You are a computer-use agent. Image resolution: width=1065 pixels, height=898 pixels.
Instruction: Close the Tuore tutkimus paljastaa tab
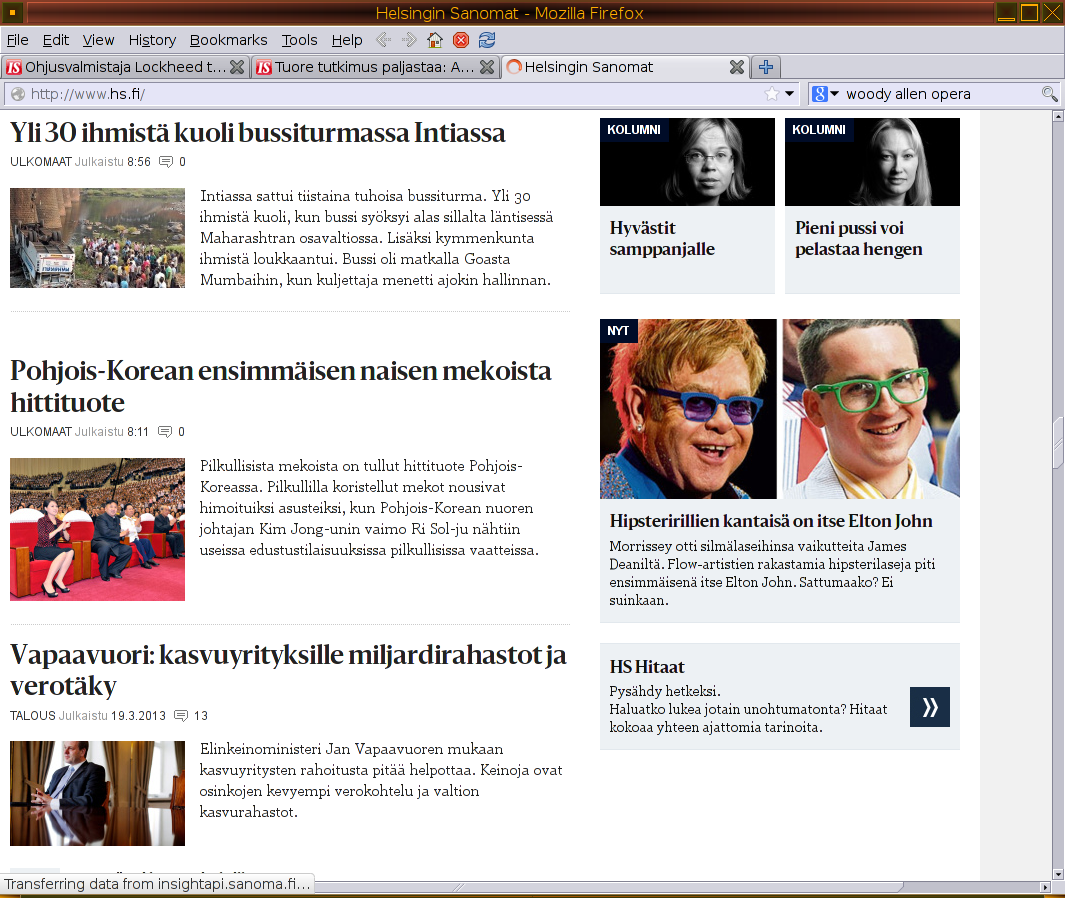click(487, 67)
